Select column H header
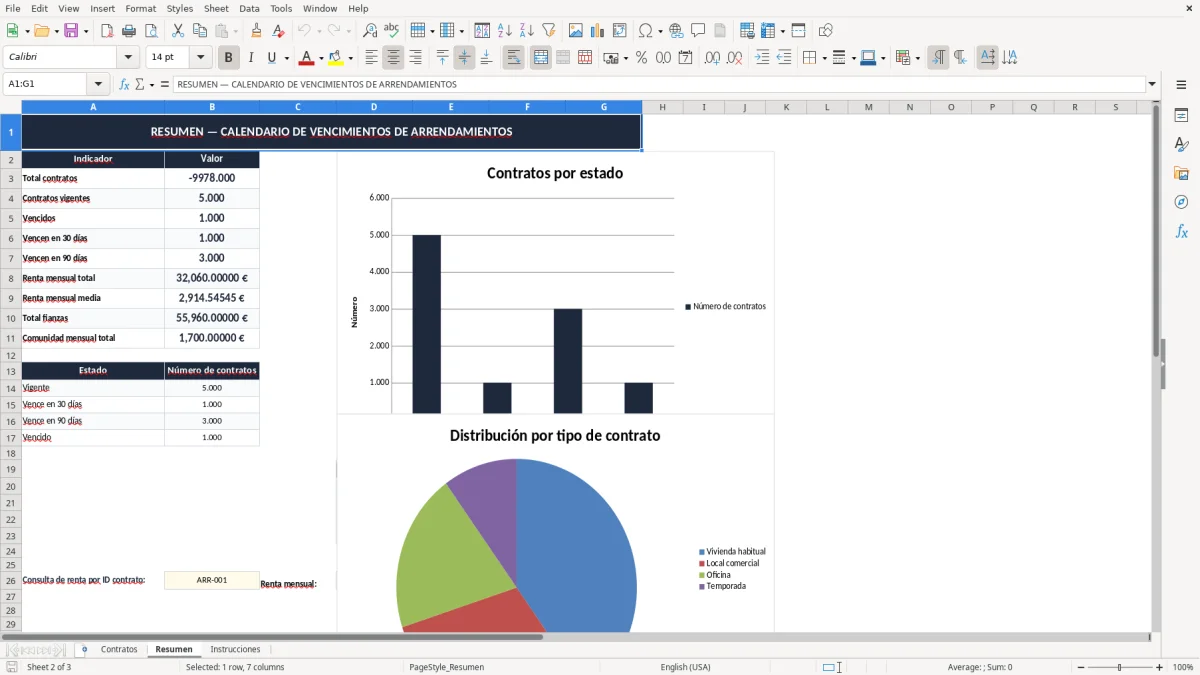 662,107
